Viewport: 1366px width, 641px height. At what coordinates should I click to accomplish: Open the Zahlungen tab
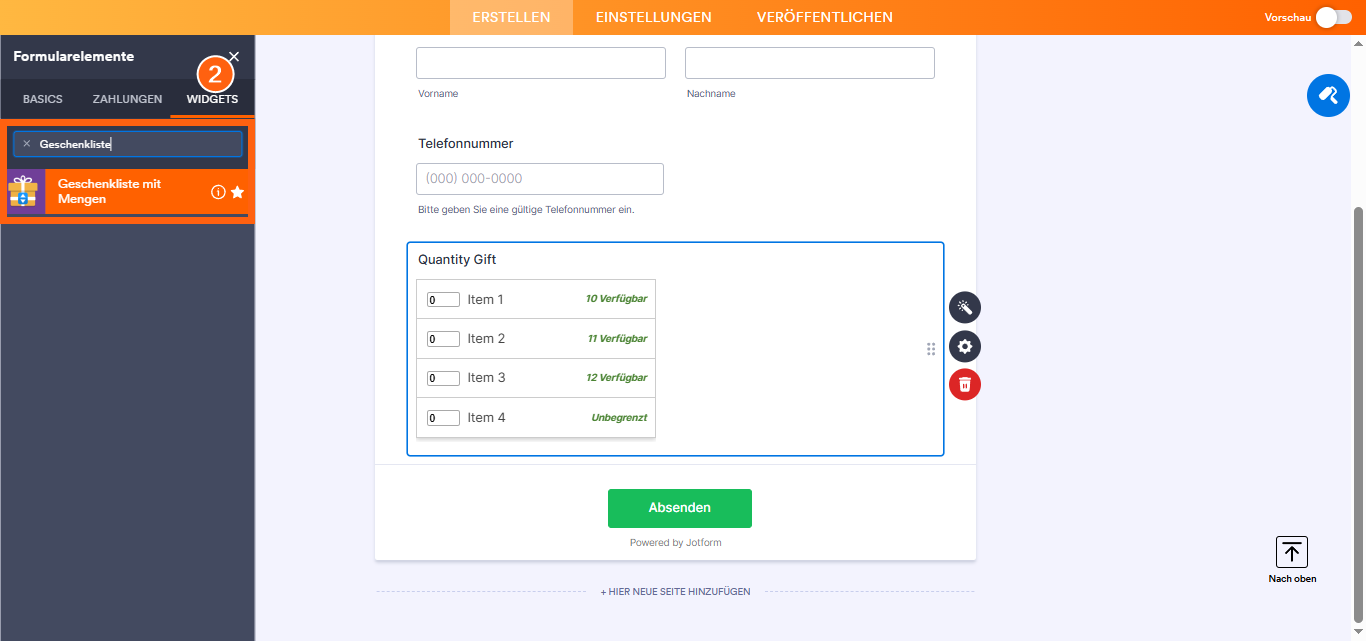[127, 99]
